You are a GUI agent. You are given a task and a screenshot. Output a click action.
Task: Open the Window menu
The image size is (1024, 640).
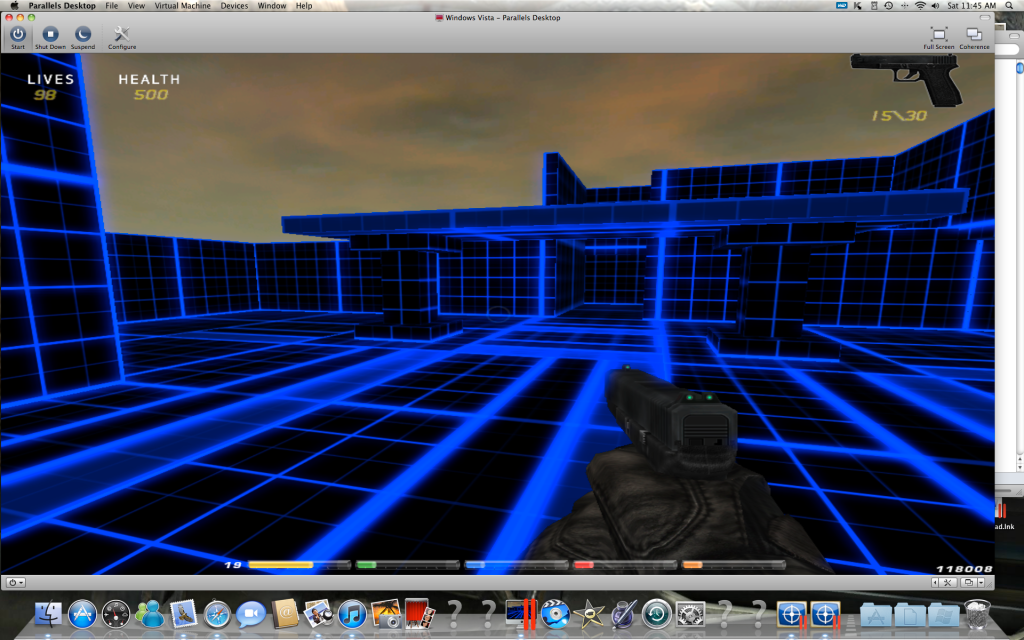click(272, 5)
